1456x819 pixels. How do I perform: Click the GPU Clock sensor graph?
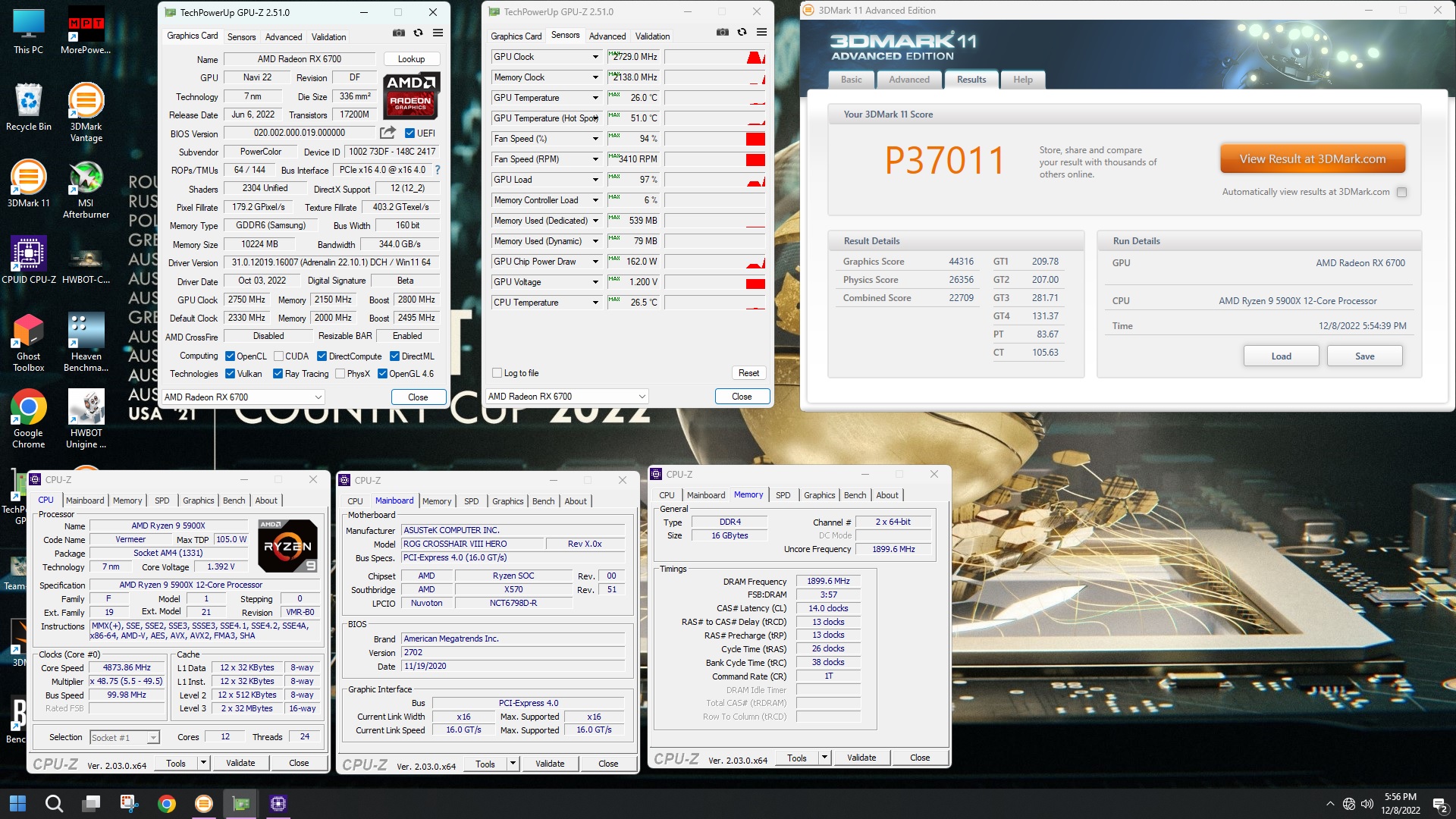(x=715, y=57)
